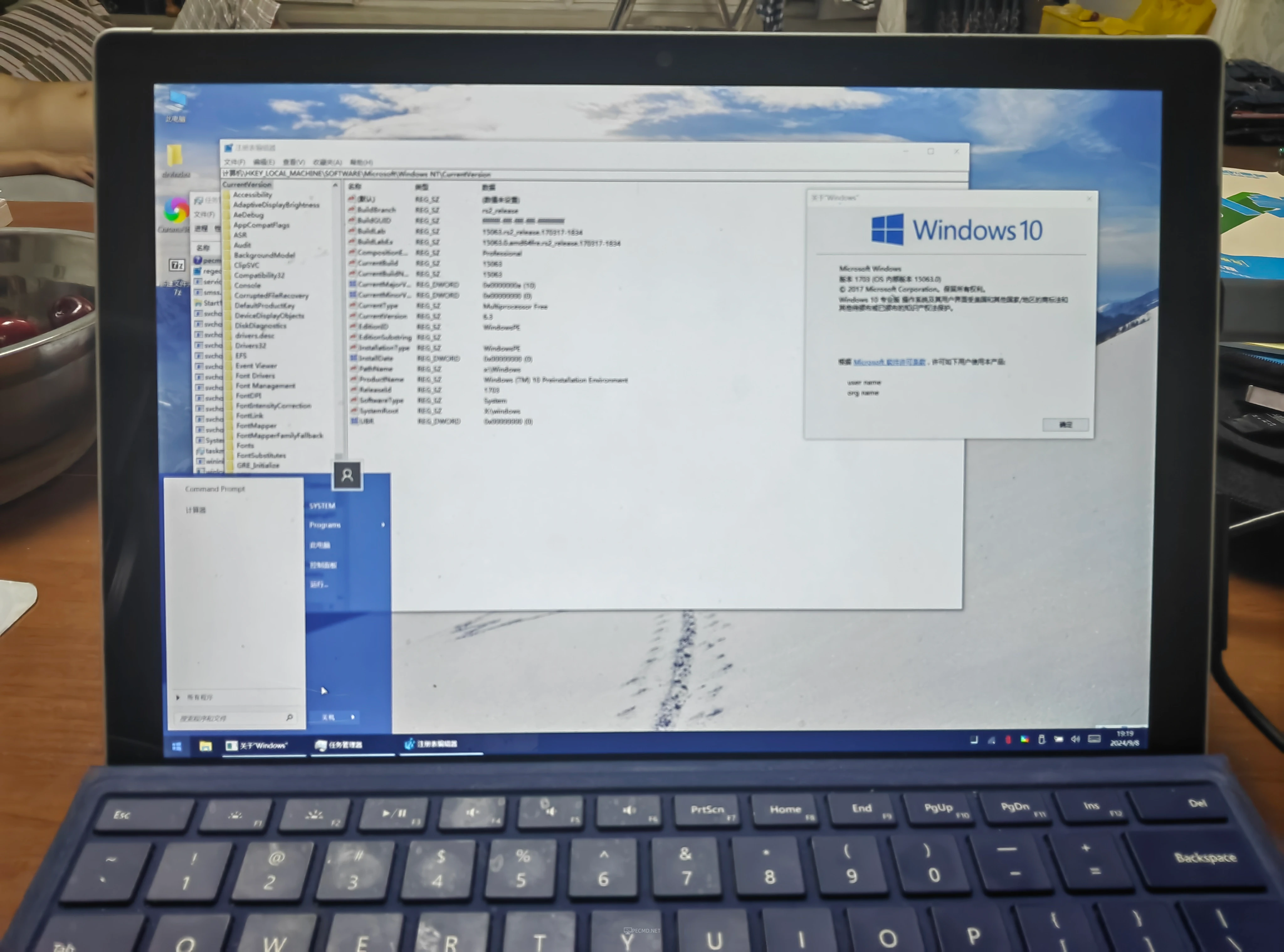Click the user avatar atop Start menu
Image resolution: width=1284 pixels, height=952 pixels.
click(x=348, y=476)
